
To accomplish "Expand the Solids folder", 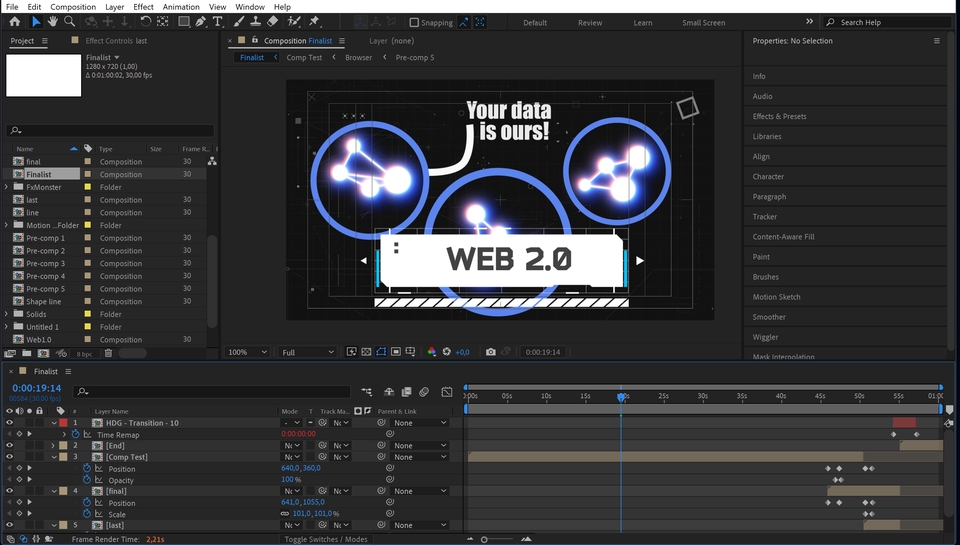I will 6,314.
